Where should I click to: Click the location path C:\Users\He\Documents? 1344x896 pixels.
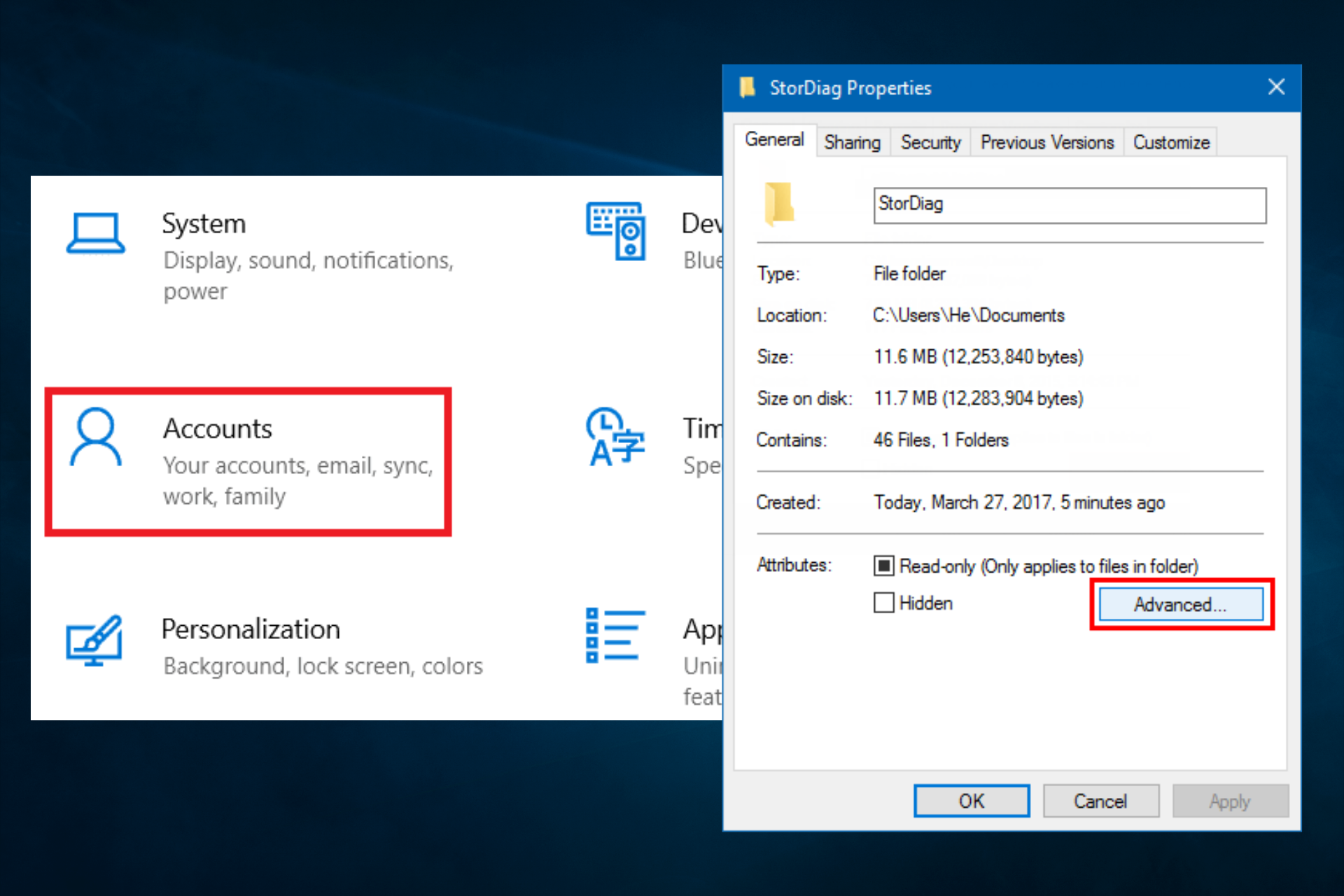[969, 316]
